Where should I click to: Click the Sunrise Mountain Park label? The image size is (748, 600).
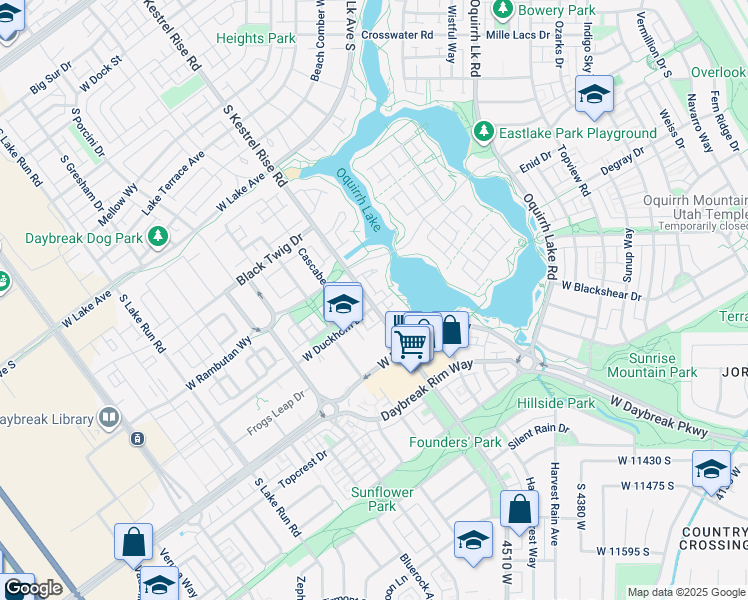tap(652, 365)
